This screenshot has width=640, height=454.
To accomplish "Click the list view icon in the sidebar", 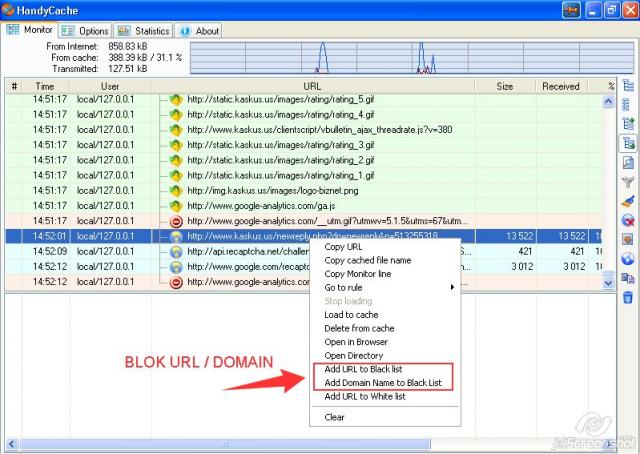I will click(627, 105).
